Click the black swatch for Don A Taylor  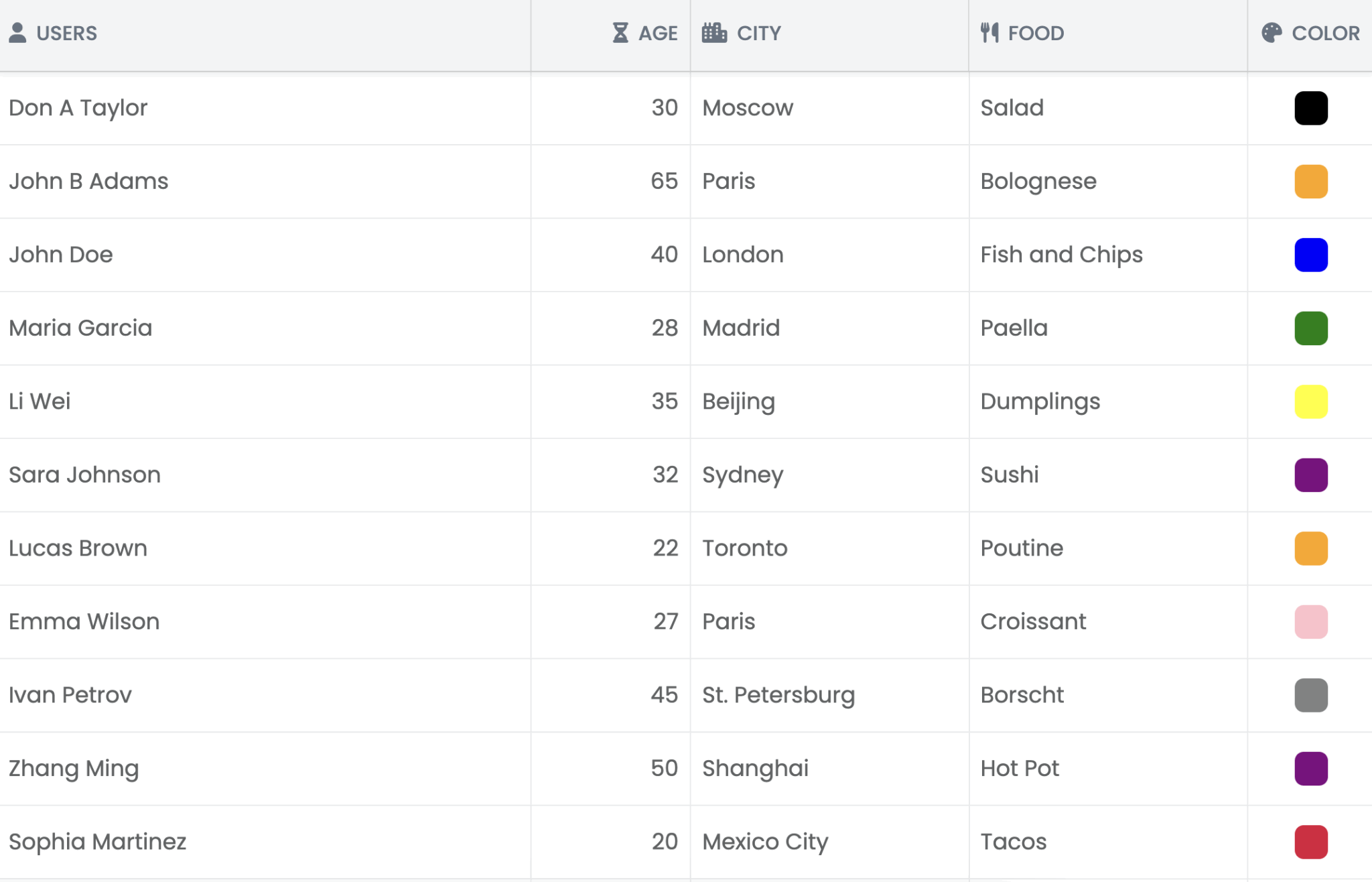pos(1310,108)
